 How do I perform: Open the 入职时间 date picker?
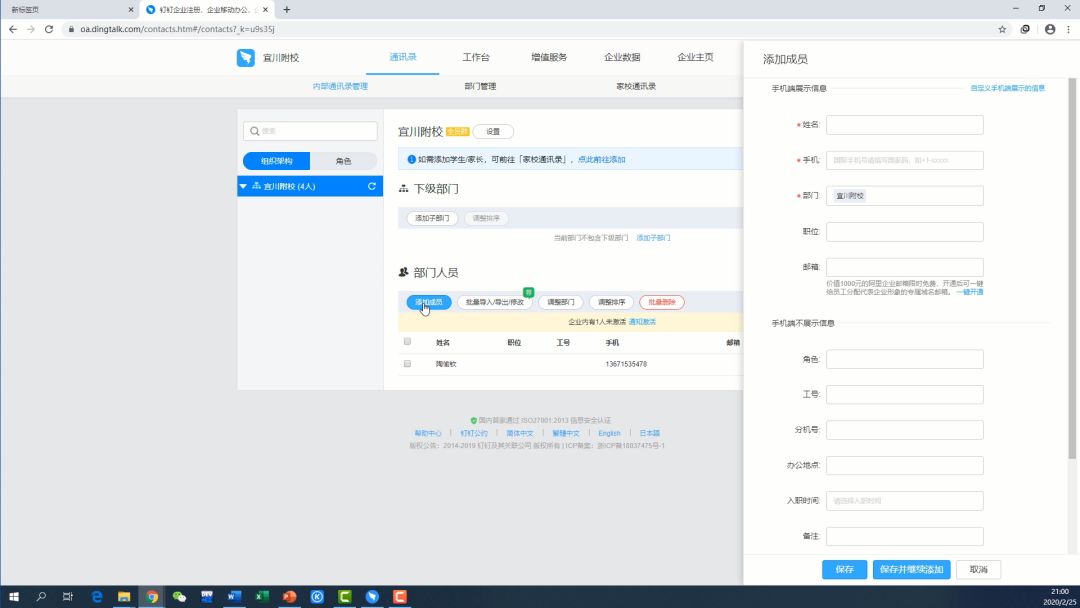904,500
